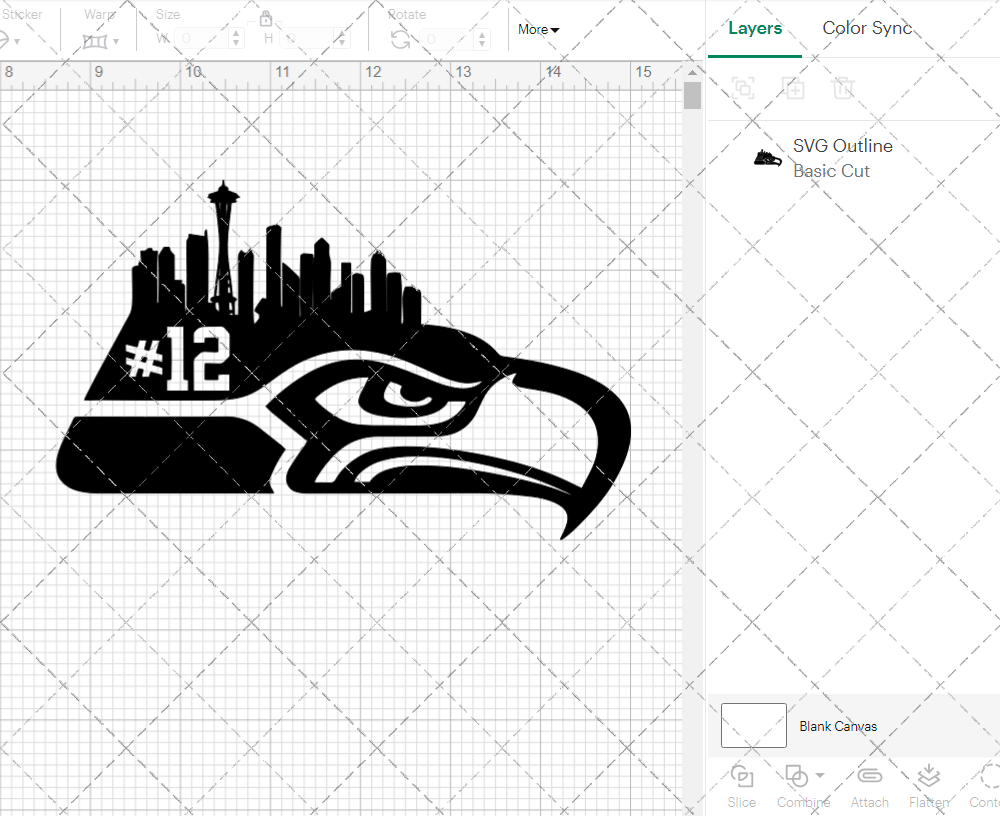Expand the More toolbar menu
Viewport: 1000px width, 816px height.
(538, 30)
